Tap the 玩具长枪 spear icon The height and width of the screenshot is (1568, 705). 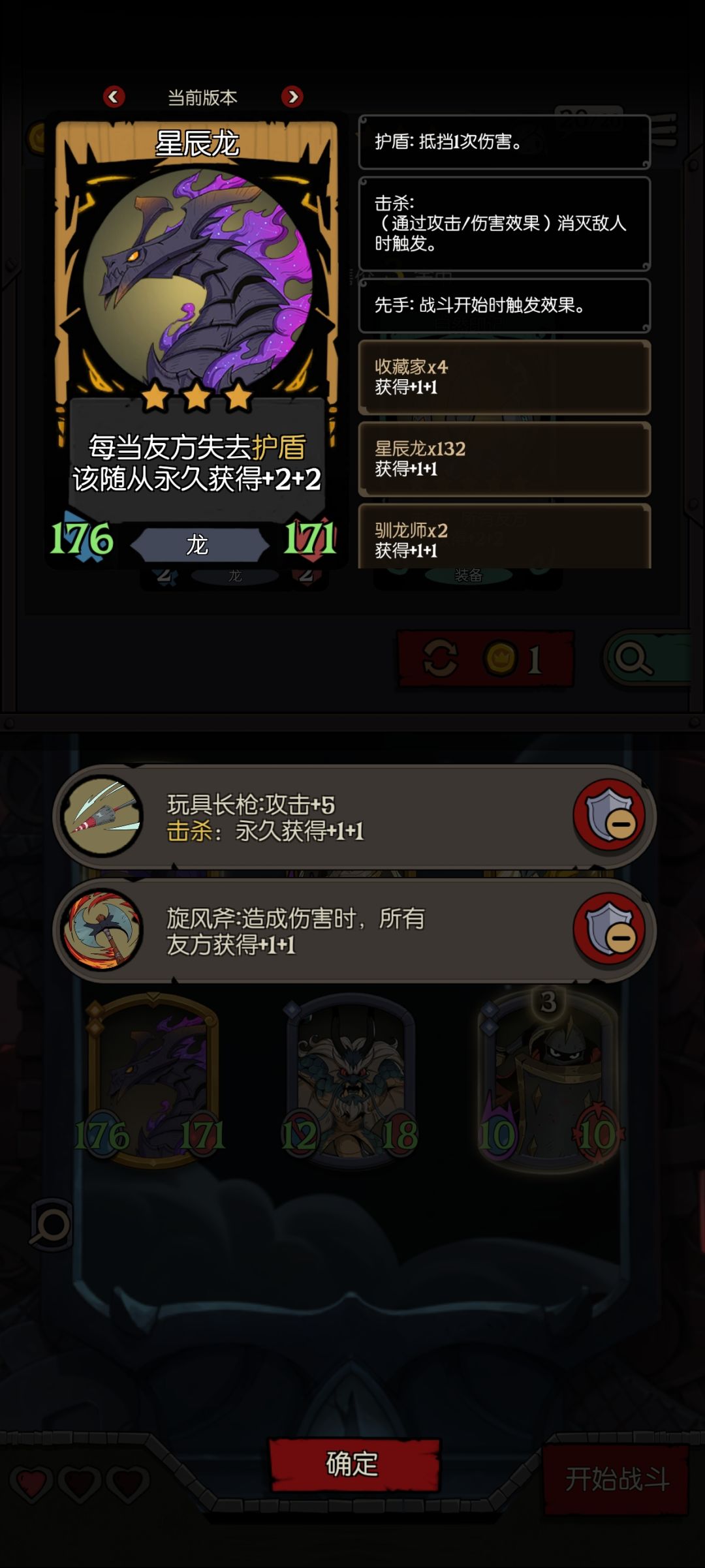(x=103, y=816)
